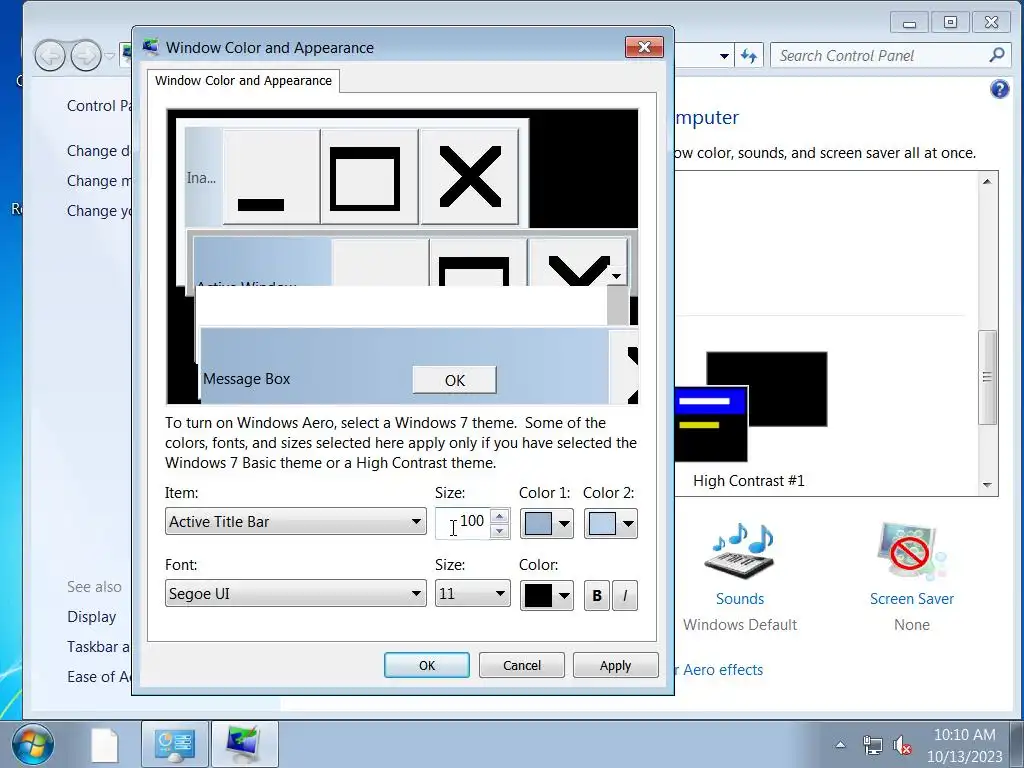Open the Taskbar link under See also
1024x768 pixels.
click(x=98, y=647)
